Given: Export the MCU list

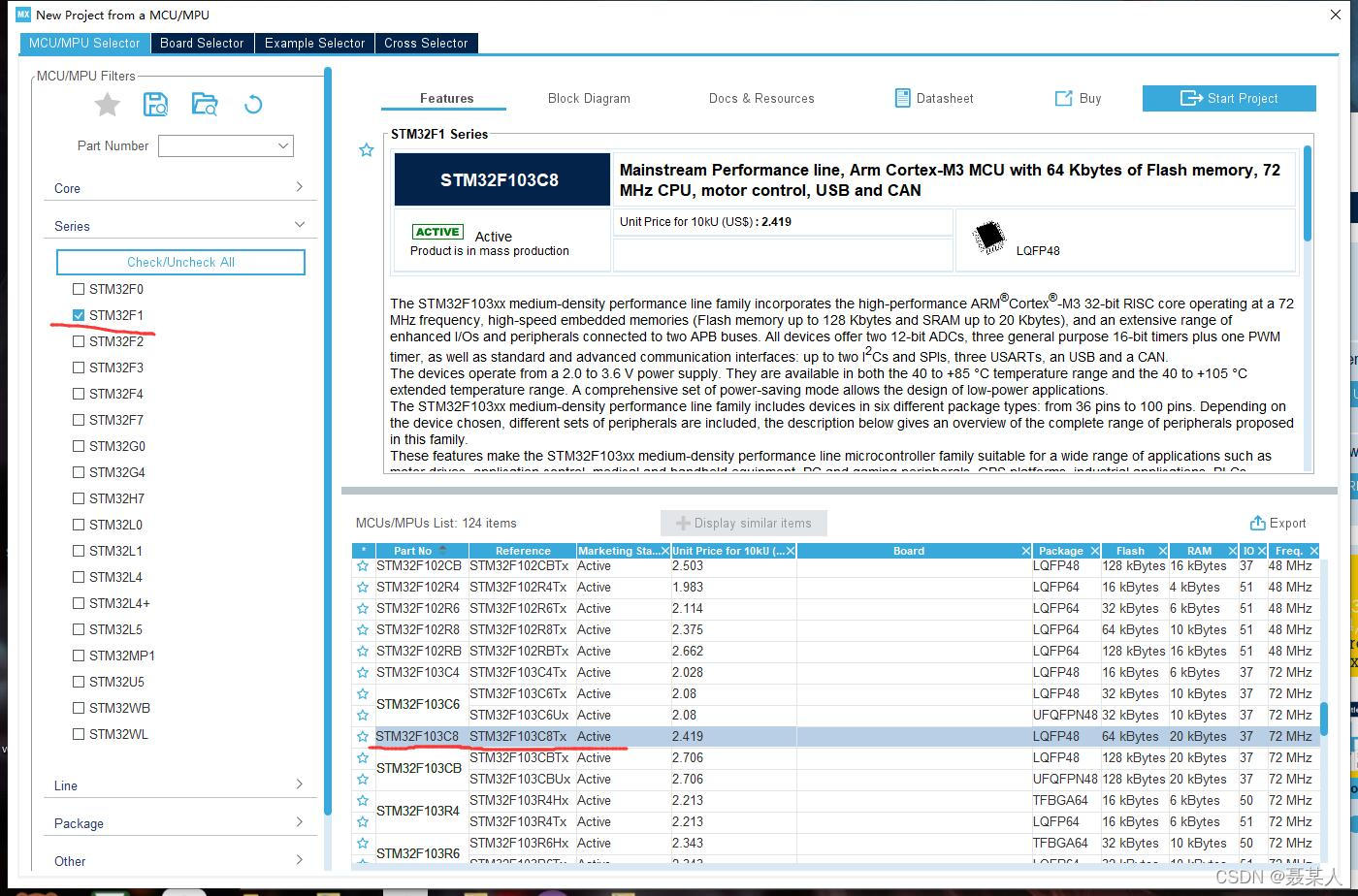Looking at the screenshot, I should click(x=1278, y=523).
